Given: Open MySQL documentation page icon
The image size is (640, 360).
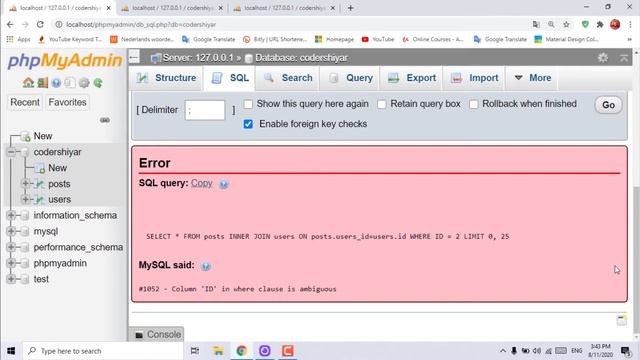Looking at the screenshot, I should click(70, 83).
